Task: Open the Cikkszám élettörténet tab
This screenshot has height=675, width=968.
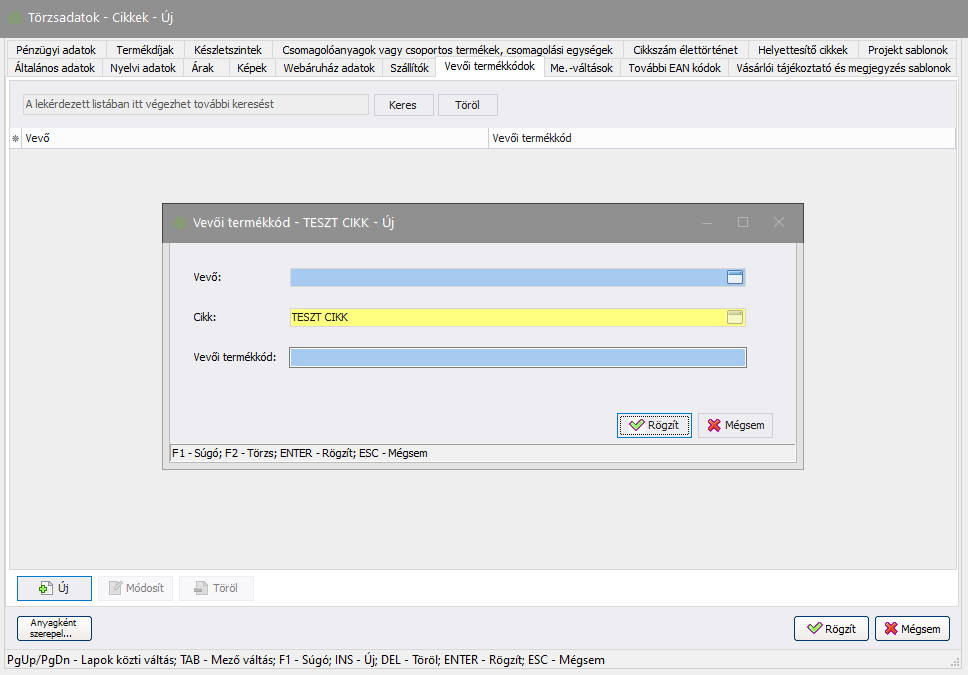Action: [x=684, y=50]
